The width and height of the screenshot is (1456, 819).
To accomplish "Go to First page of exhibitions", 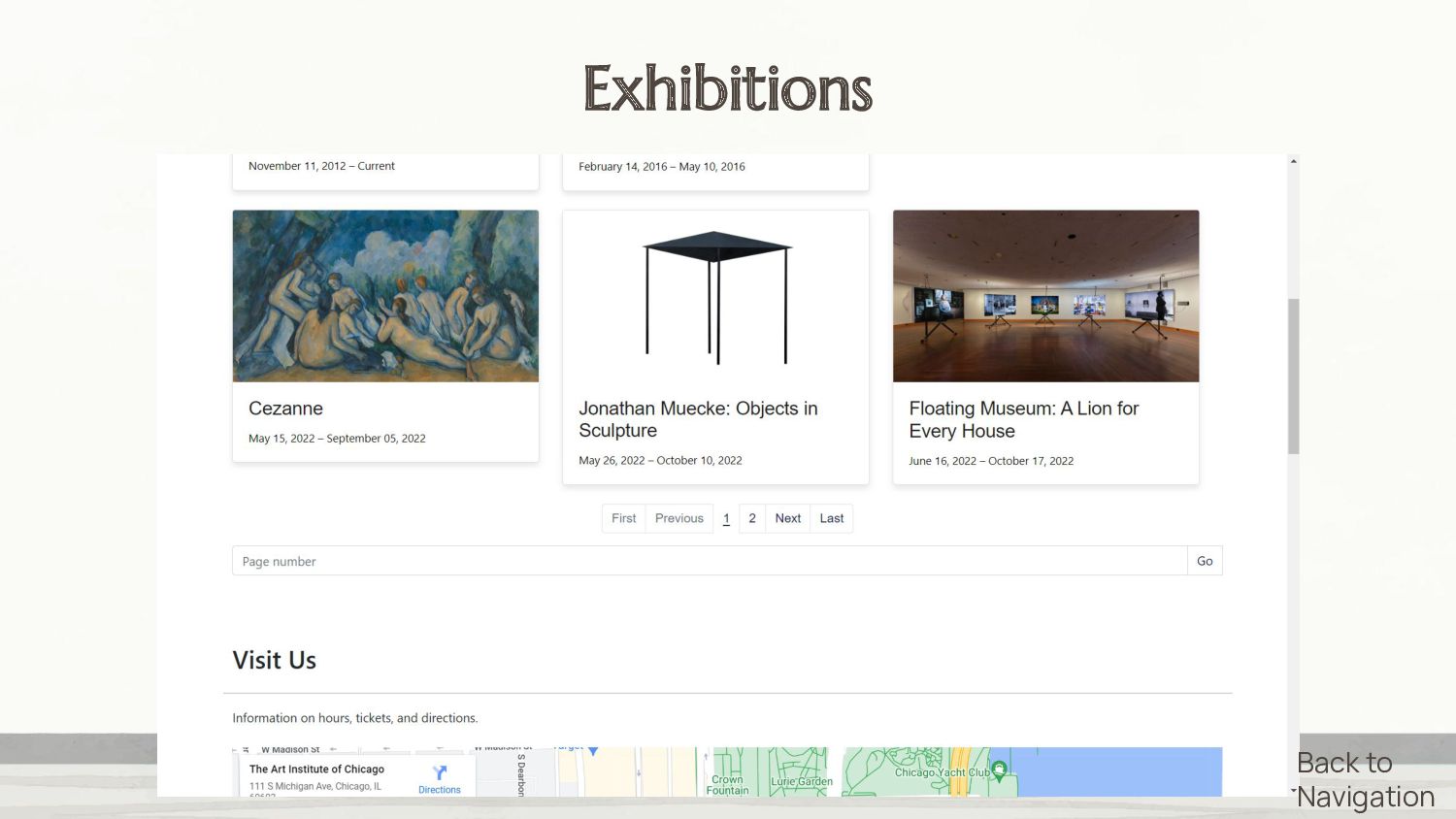I will click(x=624, y=518).
